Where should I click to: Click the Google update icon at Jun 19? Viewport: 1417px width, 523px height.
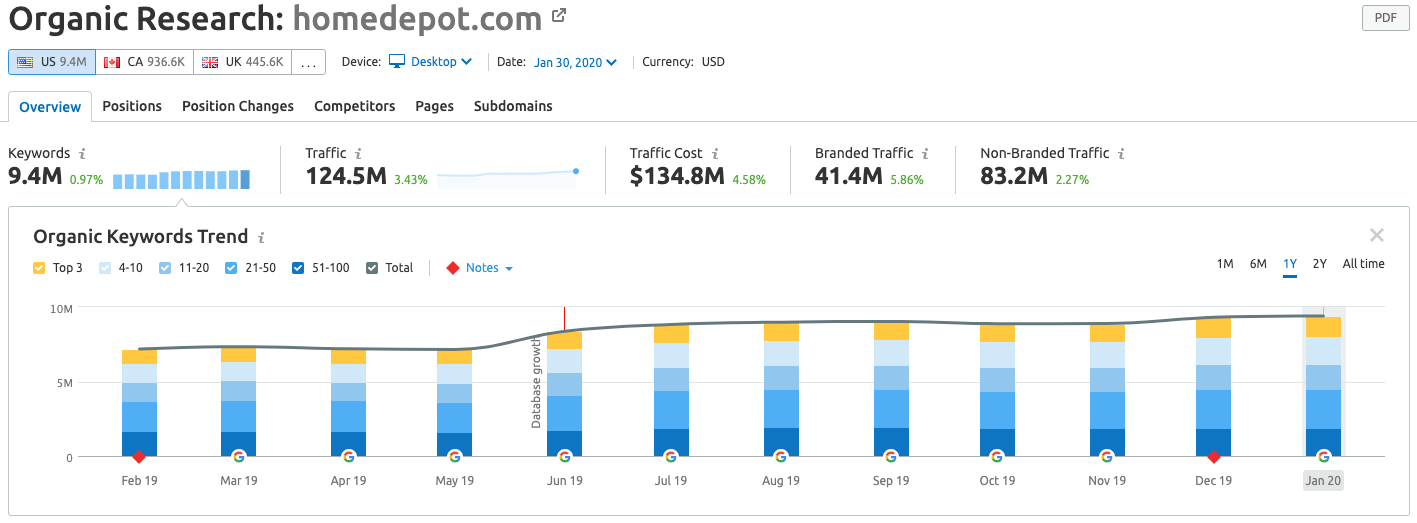564,456
